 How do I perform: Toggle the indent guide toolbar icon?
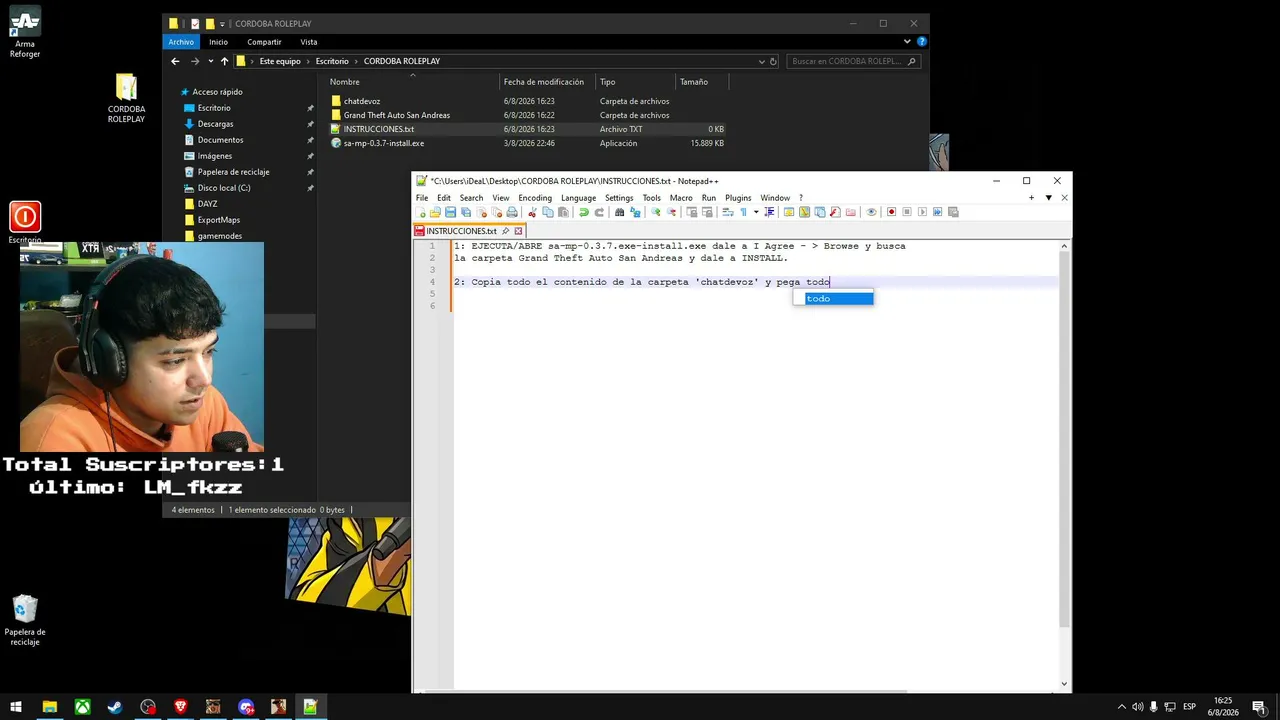[x=769, y=212]
